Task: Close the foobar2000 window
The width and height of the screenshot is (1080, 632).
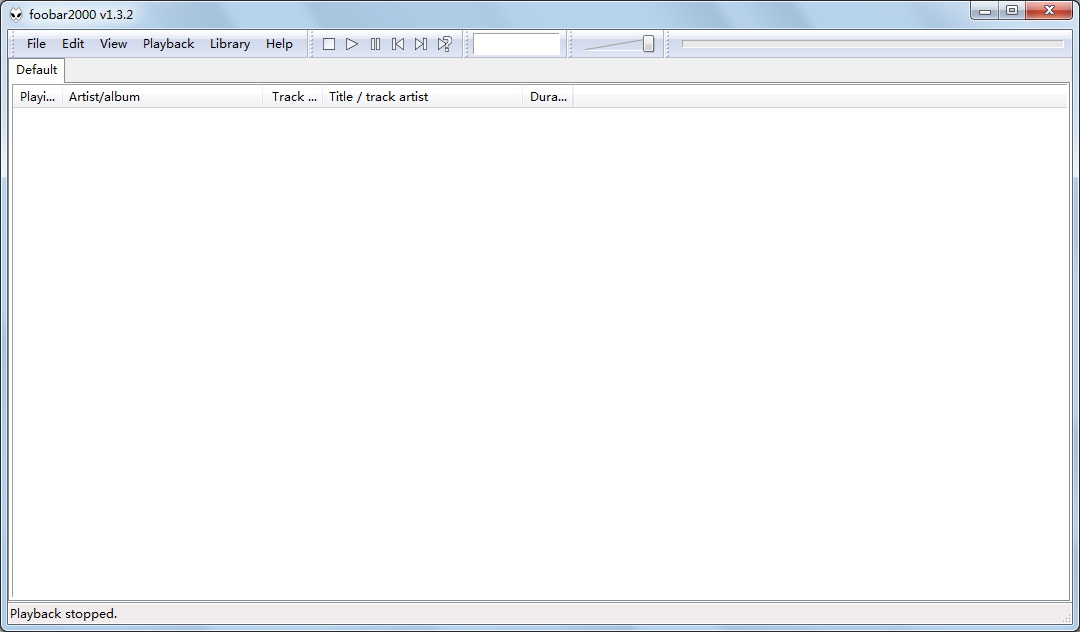Action: [x=1049, y=11]
